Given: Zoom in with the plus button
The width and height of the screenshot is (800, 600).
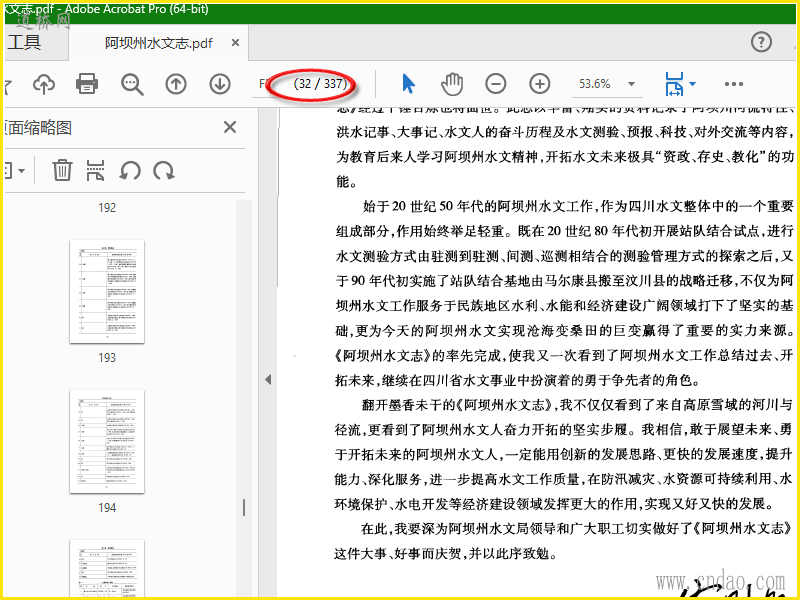Looking at the screenshot, I should pyautogui.click(x=539, y=84).
